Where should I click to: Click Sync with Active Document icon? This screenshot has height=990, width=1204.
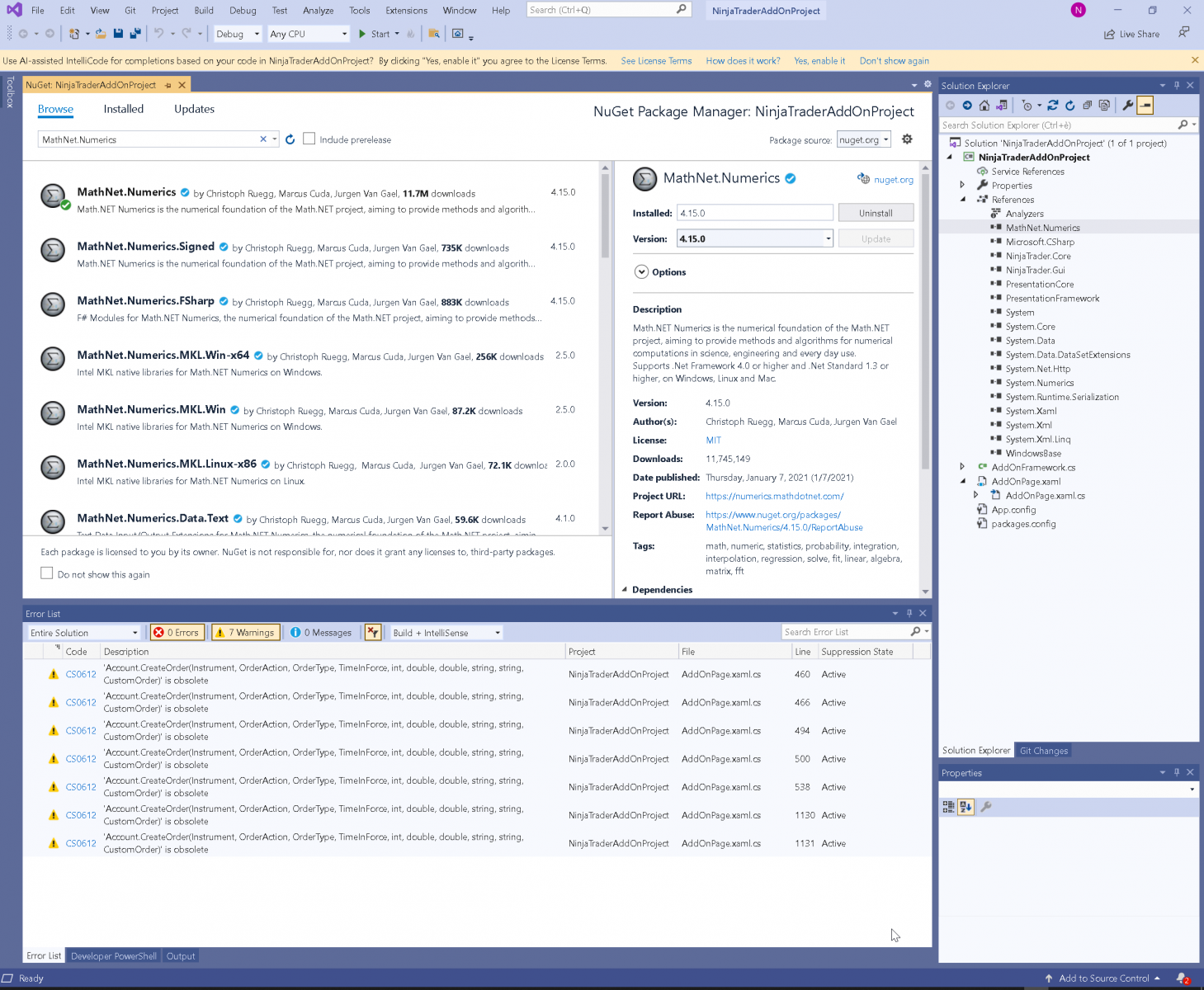(1053, 106)
